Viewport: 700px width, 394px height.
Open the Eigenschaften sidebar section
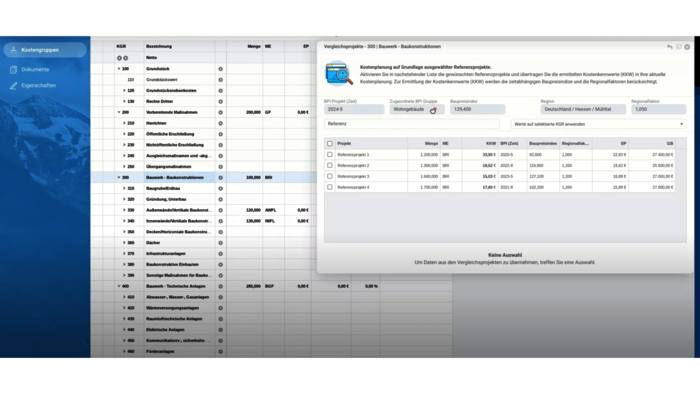(x=38, y=85)
